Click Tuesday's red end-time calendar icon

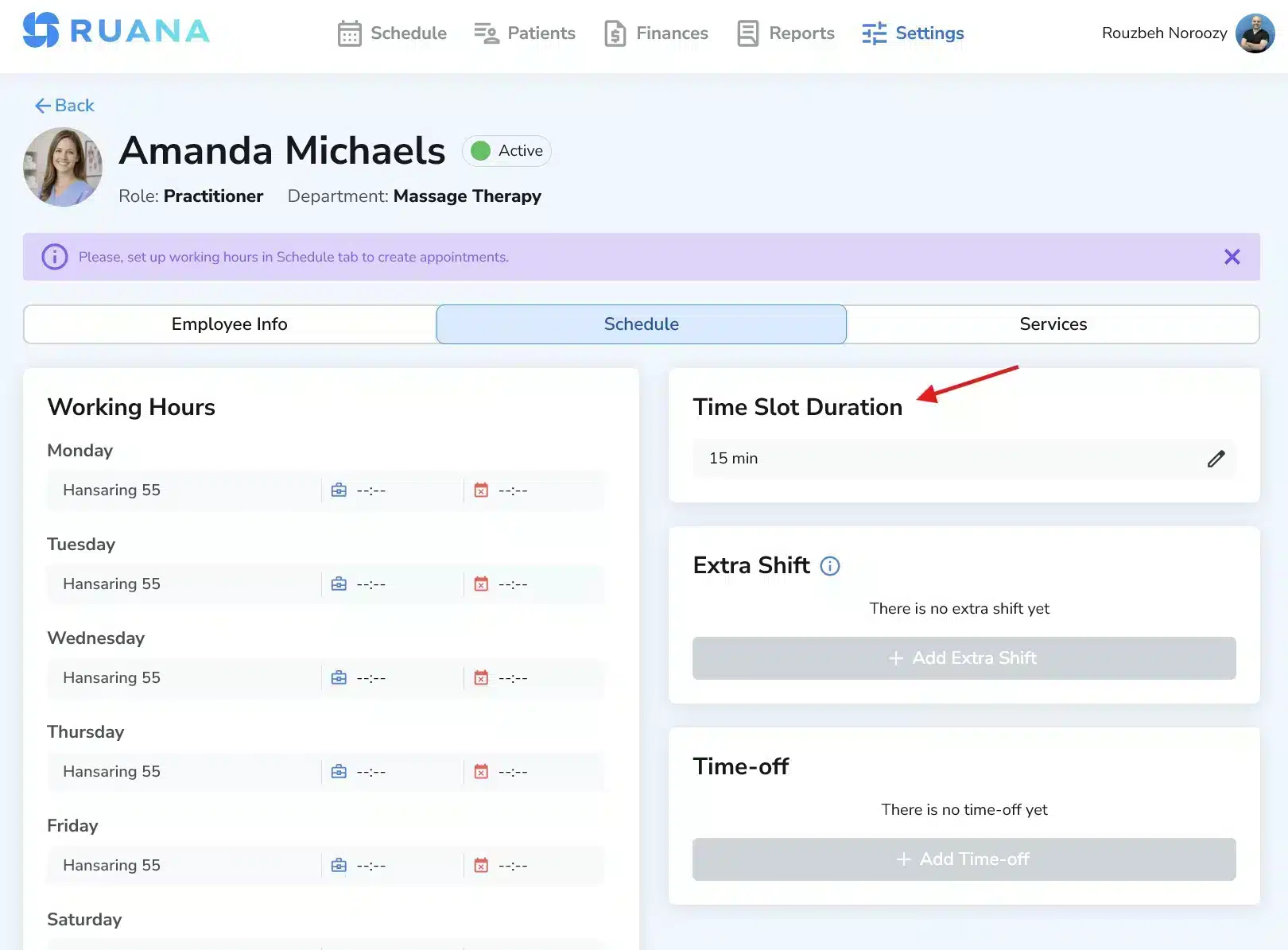pyautogui.click(x=480, y=583)
